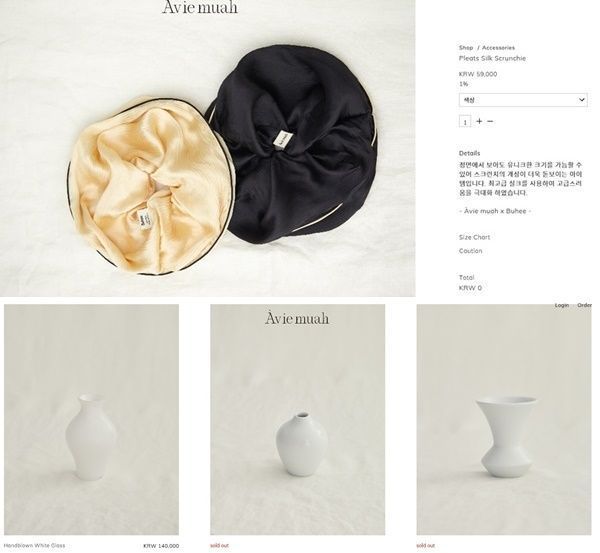Click the lower Àvie muah logo
The image size is (600, 553).
[297, 318]
